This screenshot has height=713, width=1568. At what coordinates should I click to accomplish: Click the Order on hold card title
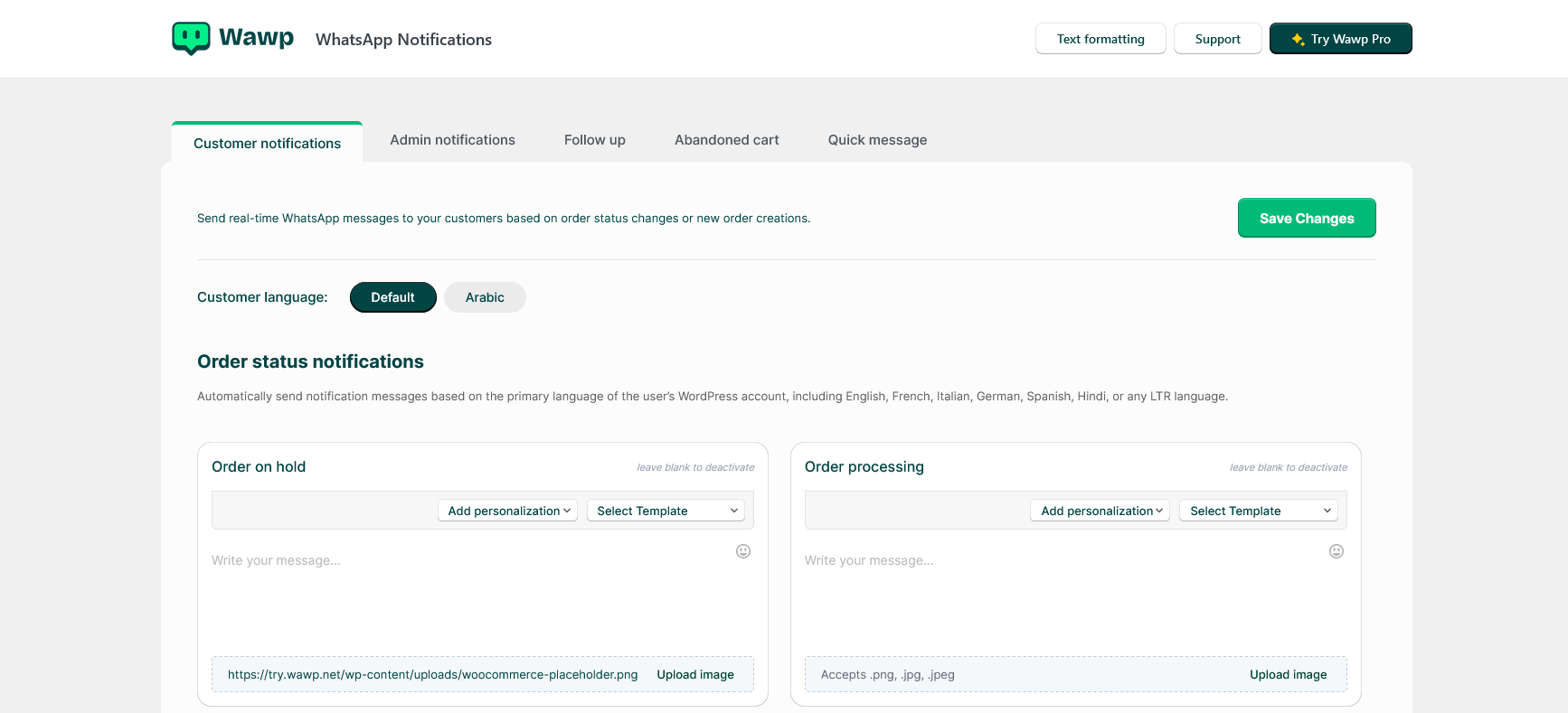(259, 466)
